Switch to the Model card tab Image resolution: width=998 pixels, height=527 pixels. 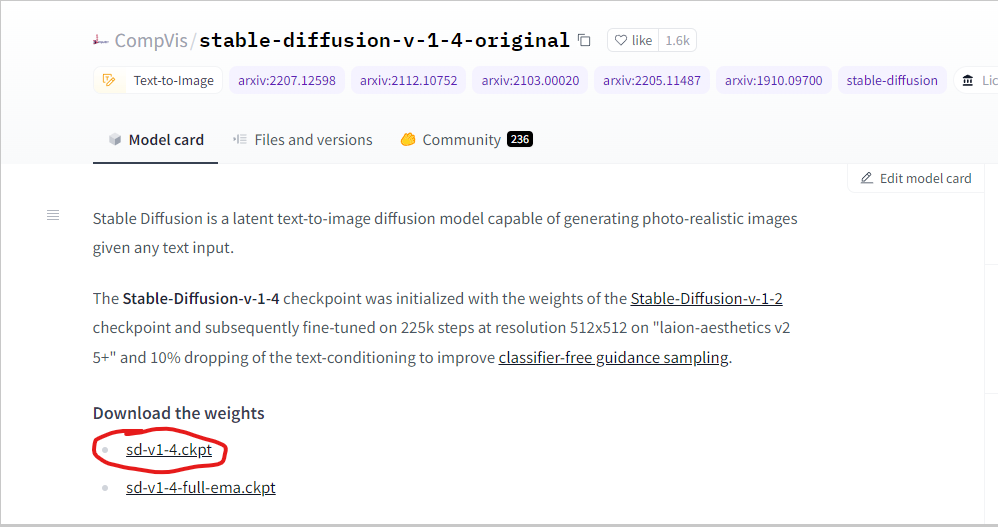(x=156, y=140)
